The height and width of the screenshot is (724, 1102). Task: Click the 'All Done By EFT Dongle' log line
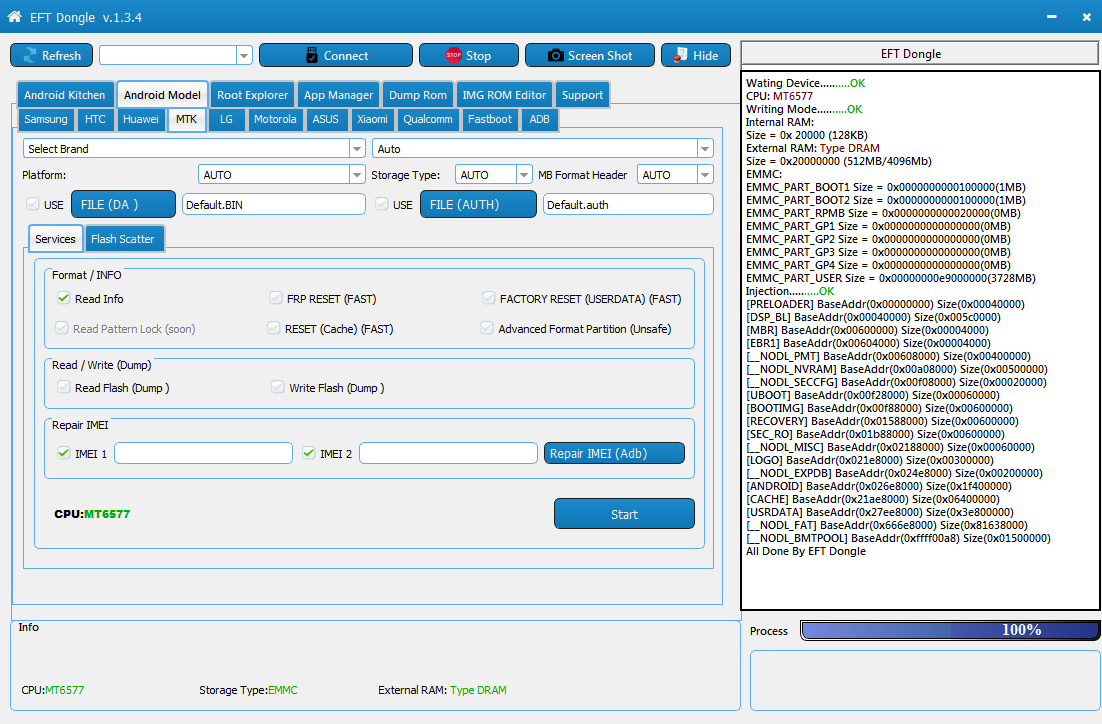pos(805,551)
